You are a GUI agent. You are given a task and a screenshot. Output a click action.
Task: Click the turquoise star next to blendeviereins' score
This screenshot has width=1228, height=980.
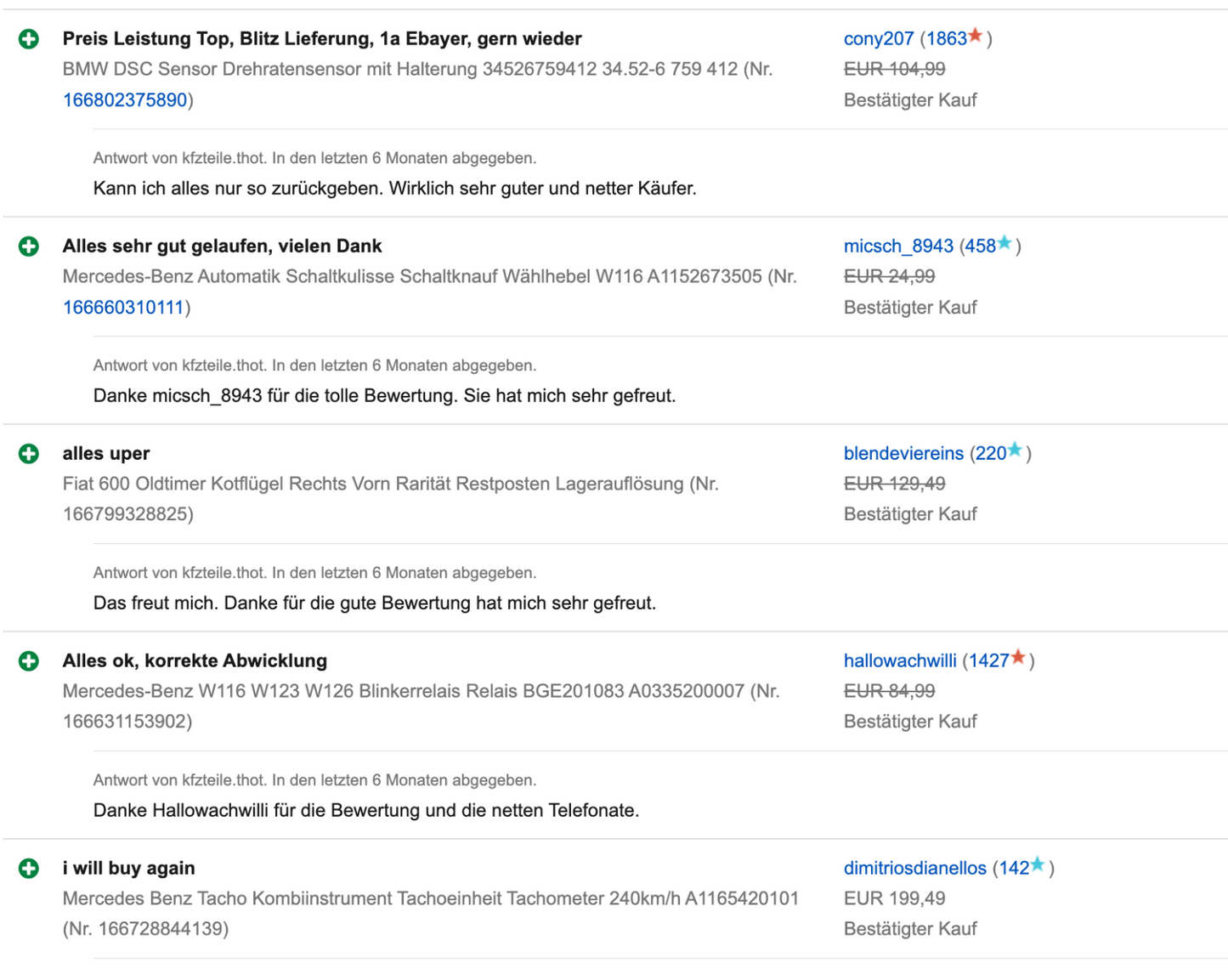point(1015,450)
